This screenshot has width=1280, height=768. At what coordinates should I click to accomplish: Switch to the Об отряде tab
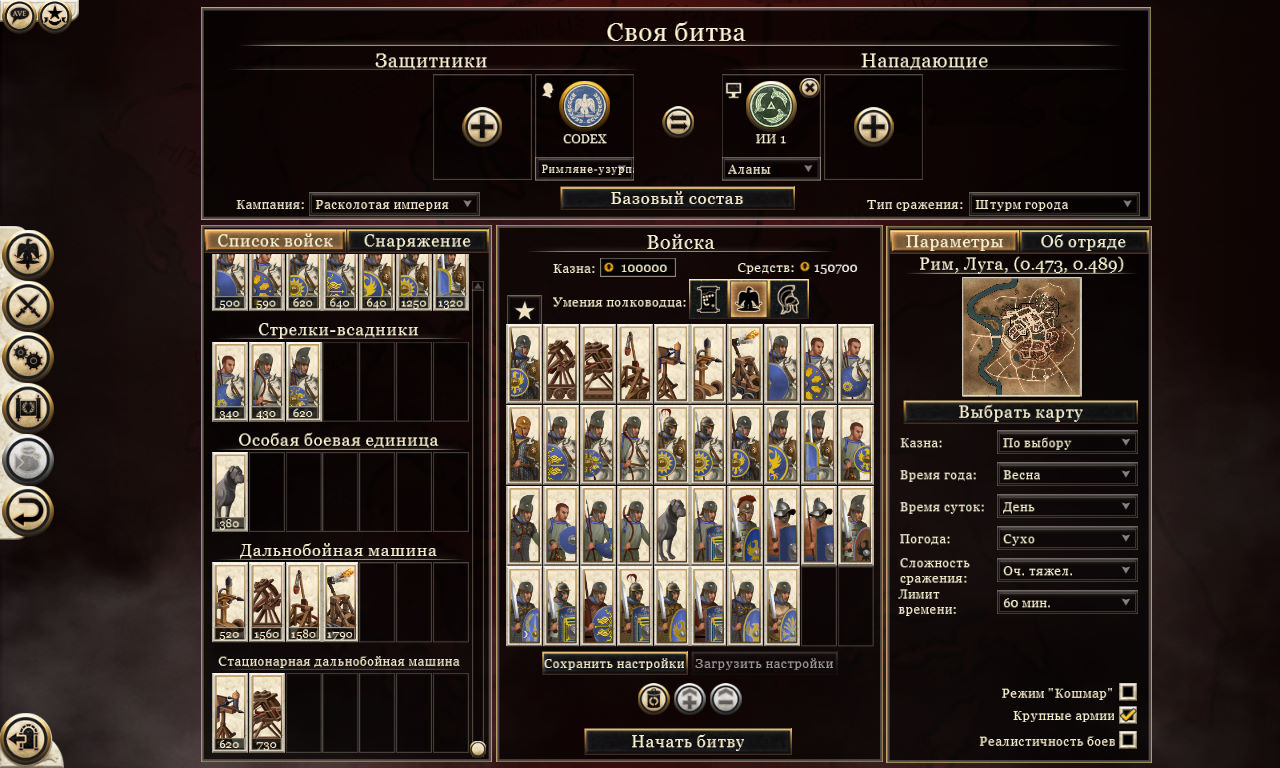(1083, 242)
